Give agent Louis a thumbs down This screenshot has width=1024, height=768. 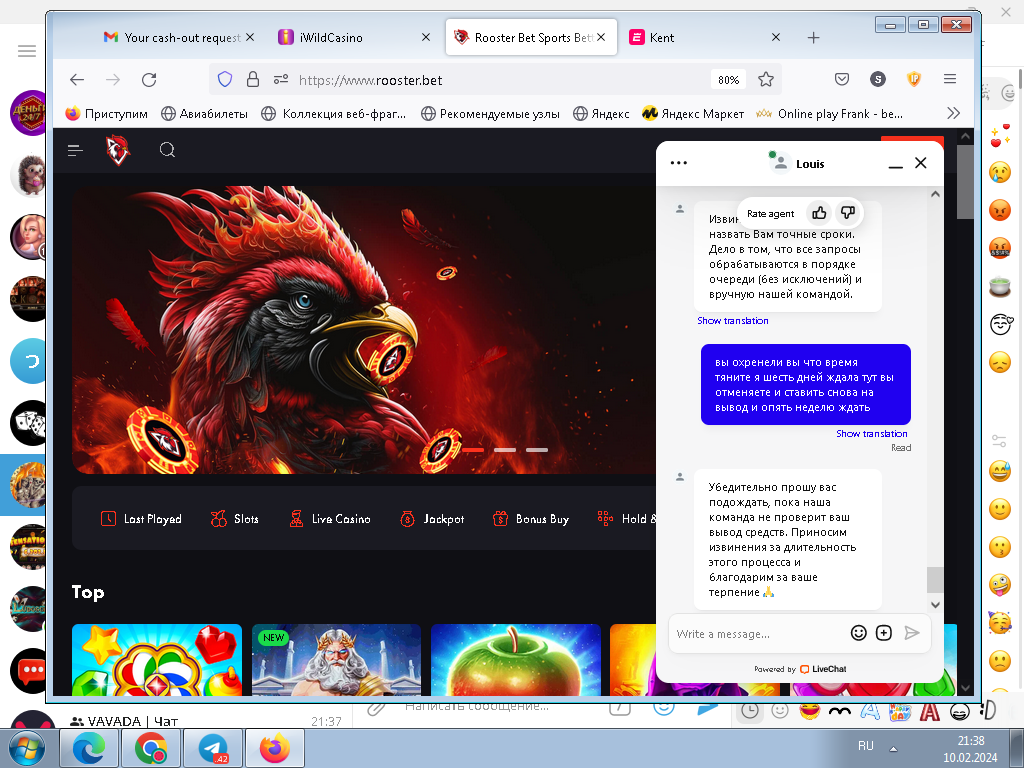848,213
